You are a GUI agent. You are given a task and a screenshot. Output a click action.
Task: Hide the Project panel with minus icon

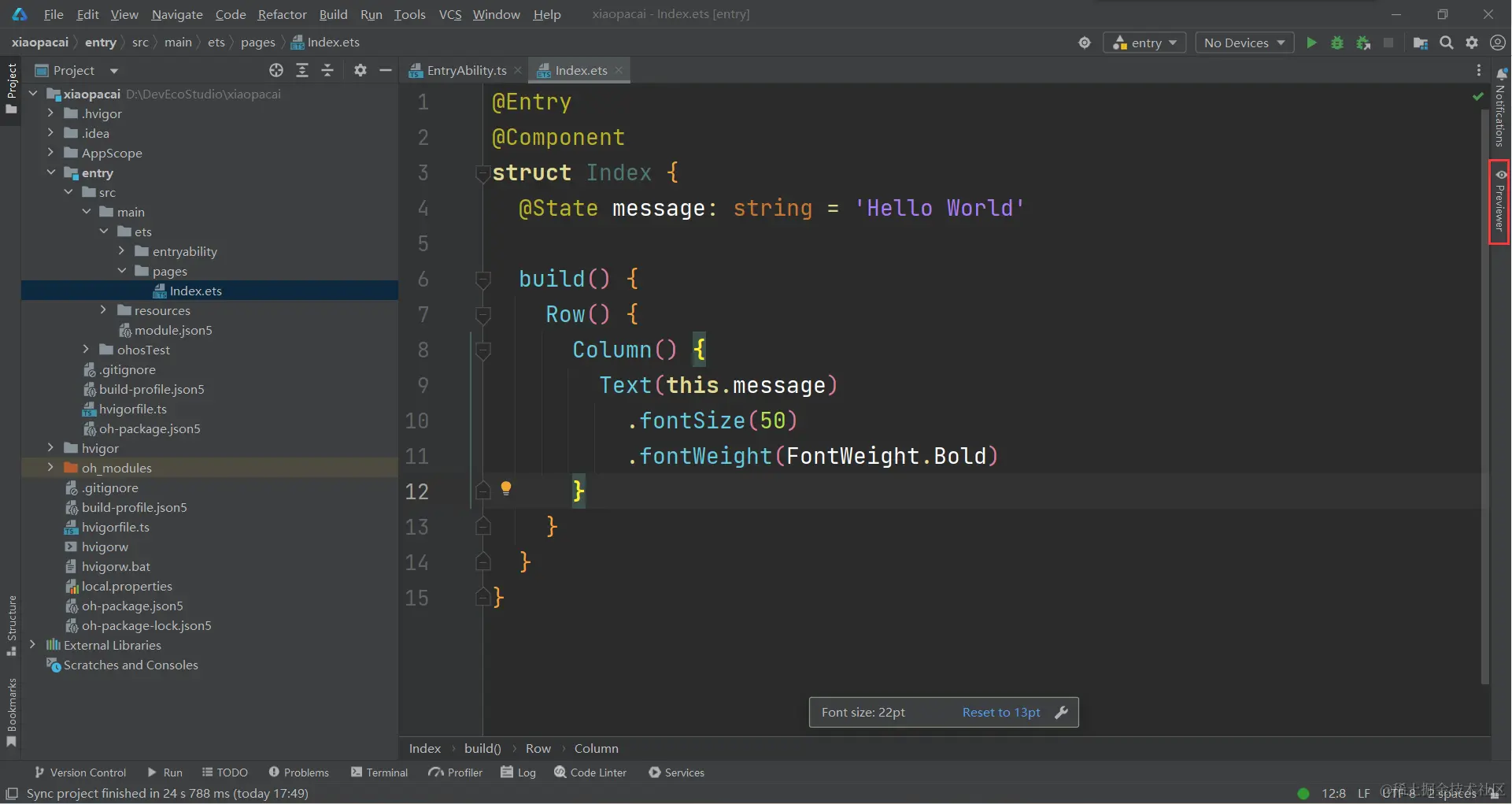coord(386,70)
